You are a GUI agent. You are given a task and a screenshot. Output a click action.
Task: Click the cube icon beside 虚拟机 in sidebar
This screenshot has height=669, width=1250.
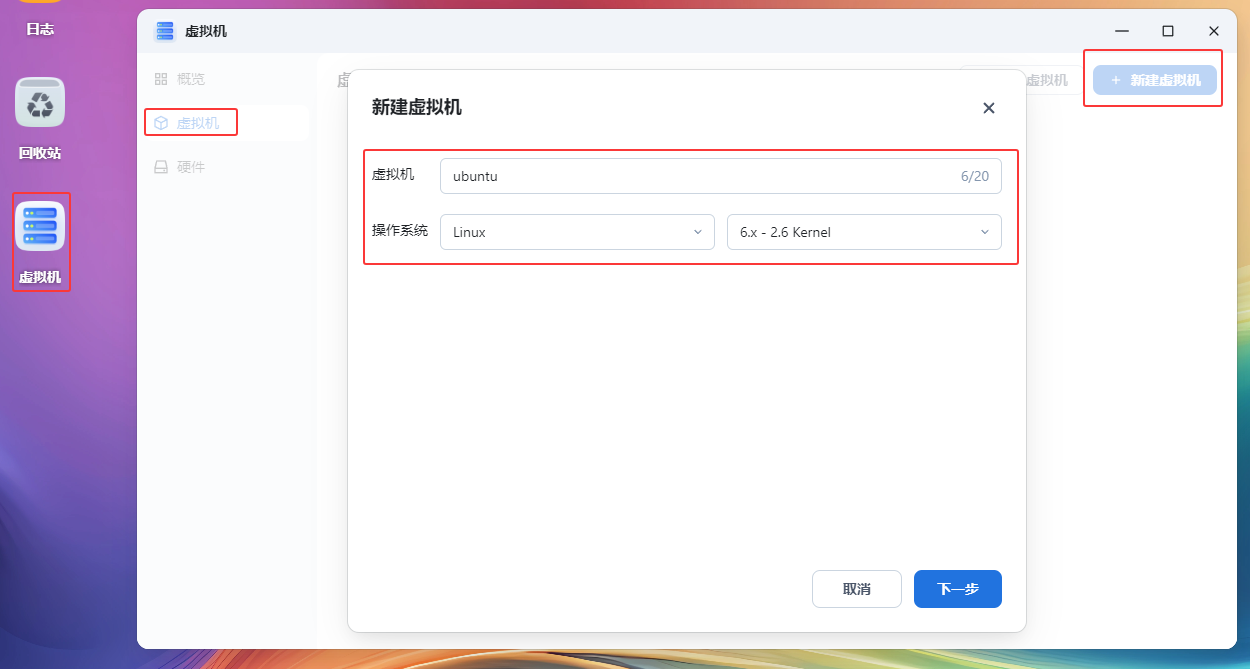161,123
